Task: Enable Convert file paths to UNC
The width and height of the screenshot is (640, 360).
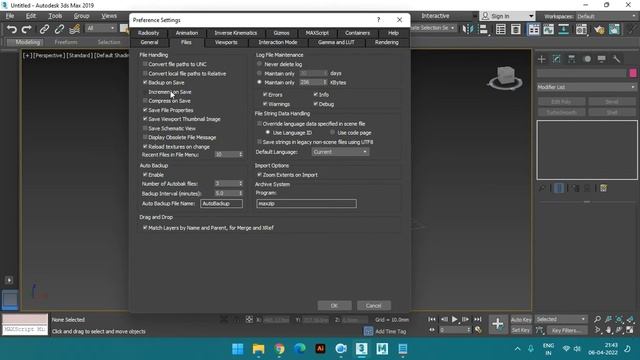Action: click(x=145, y=64)
